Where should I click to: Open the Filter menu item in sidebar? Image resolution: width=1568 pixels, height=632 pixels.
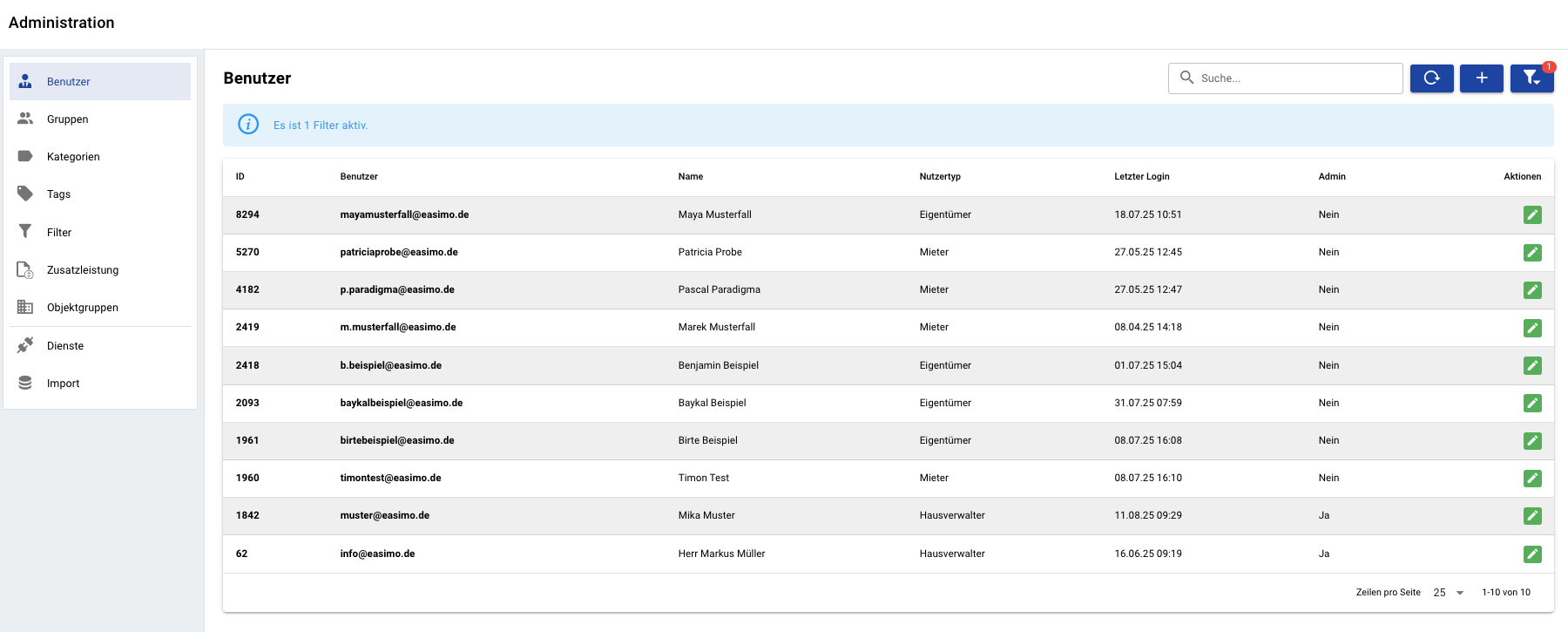pyautogui.click(x=100, y=232)
